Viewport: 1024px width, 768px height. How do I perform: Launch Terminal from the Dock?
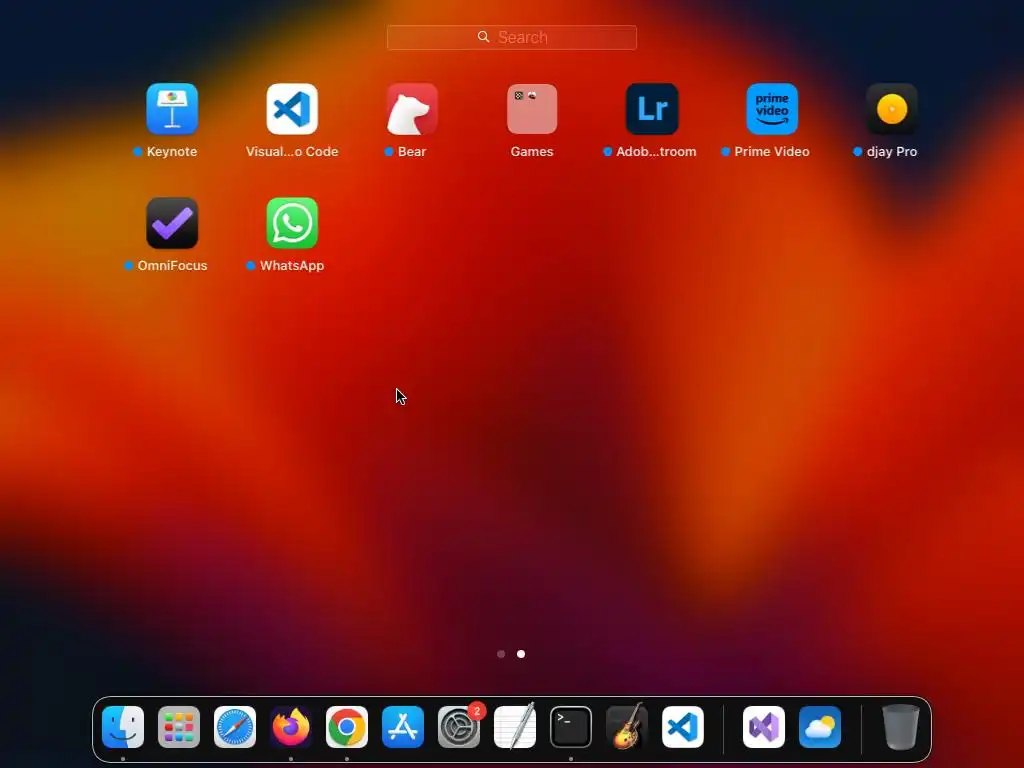(571, 727)
